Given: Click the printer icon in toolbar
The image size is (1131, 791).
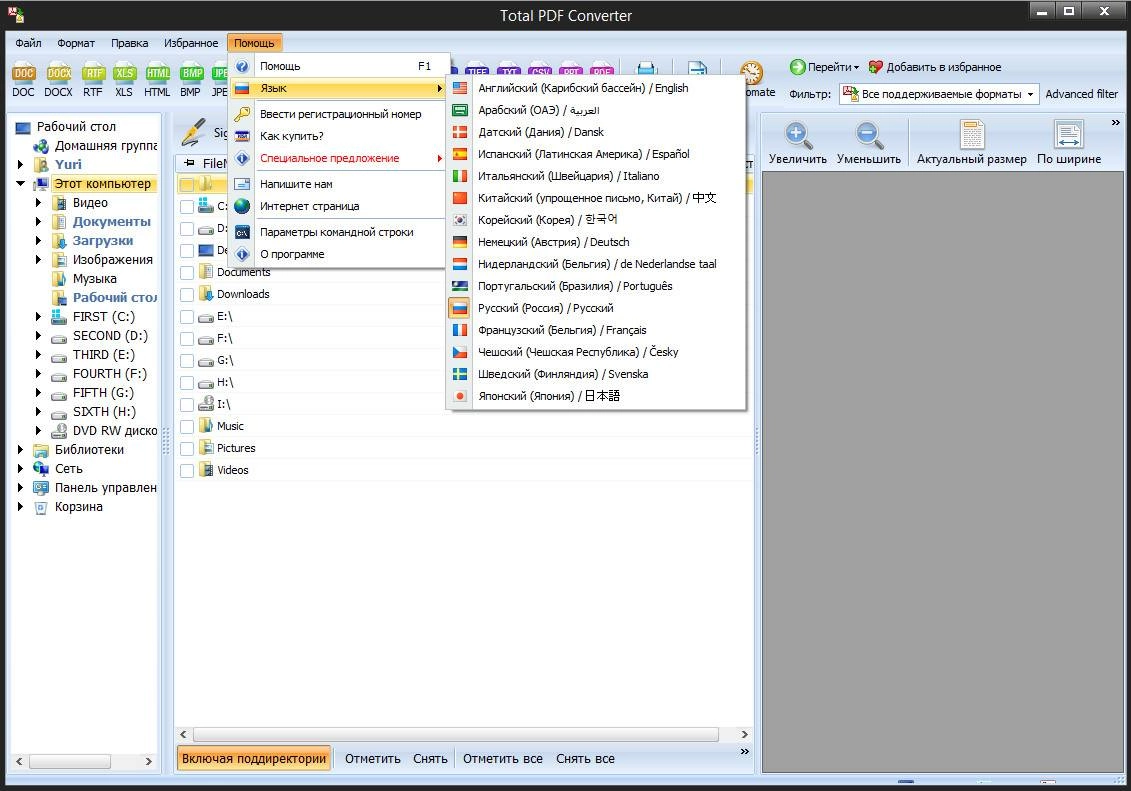Looking at the screenshot, I should (x=646, y=70).
